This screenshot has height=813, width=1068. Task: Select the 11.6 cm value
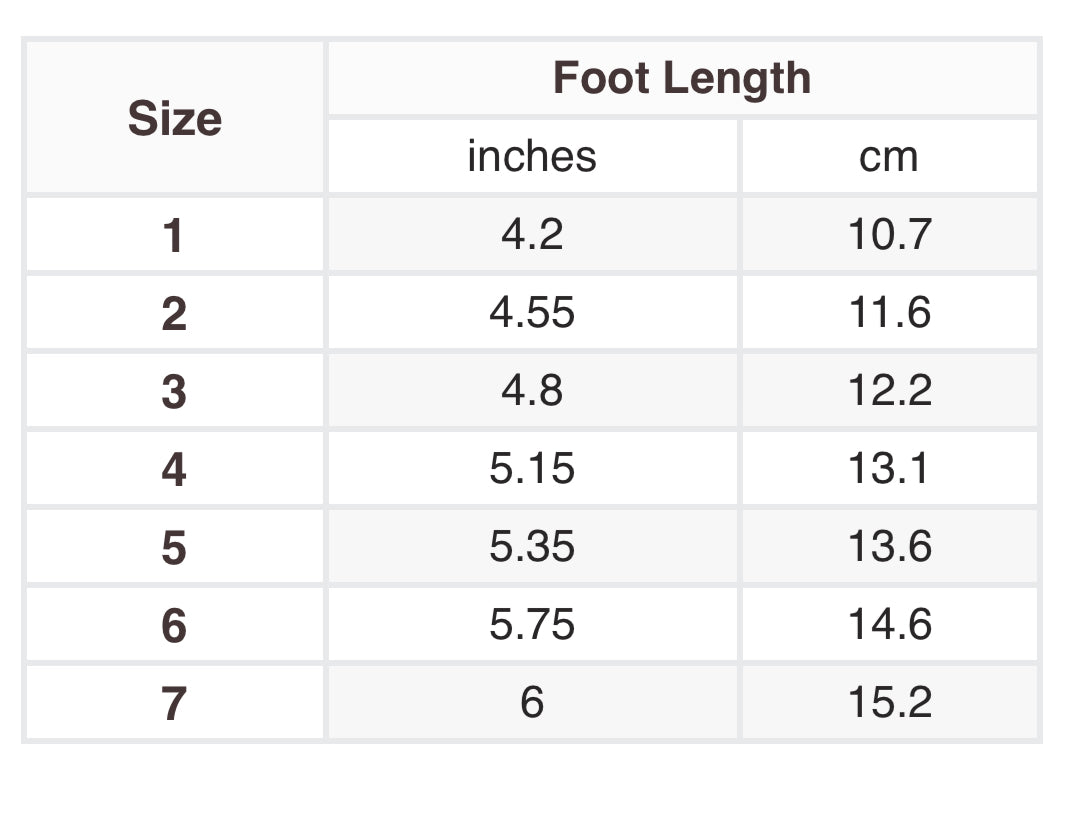[889, 313]
